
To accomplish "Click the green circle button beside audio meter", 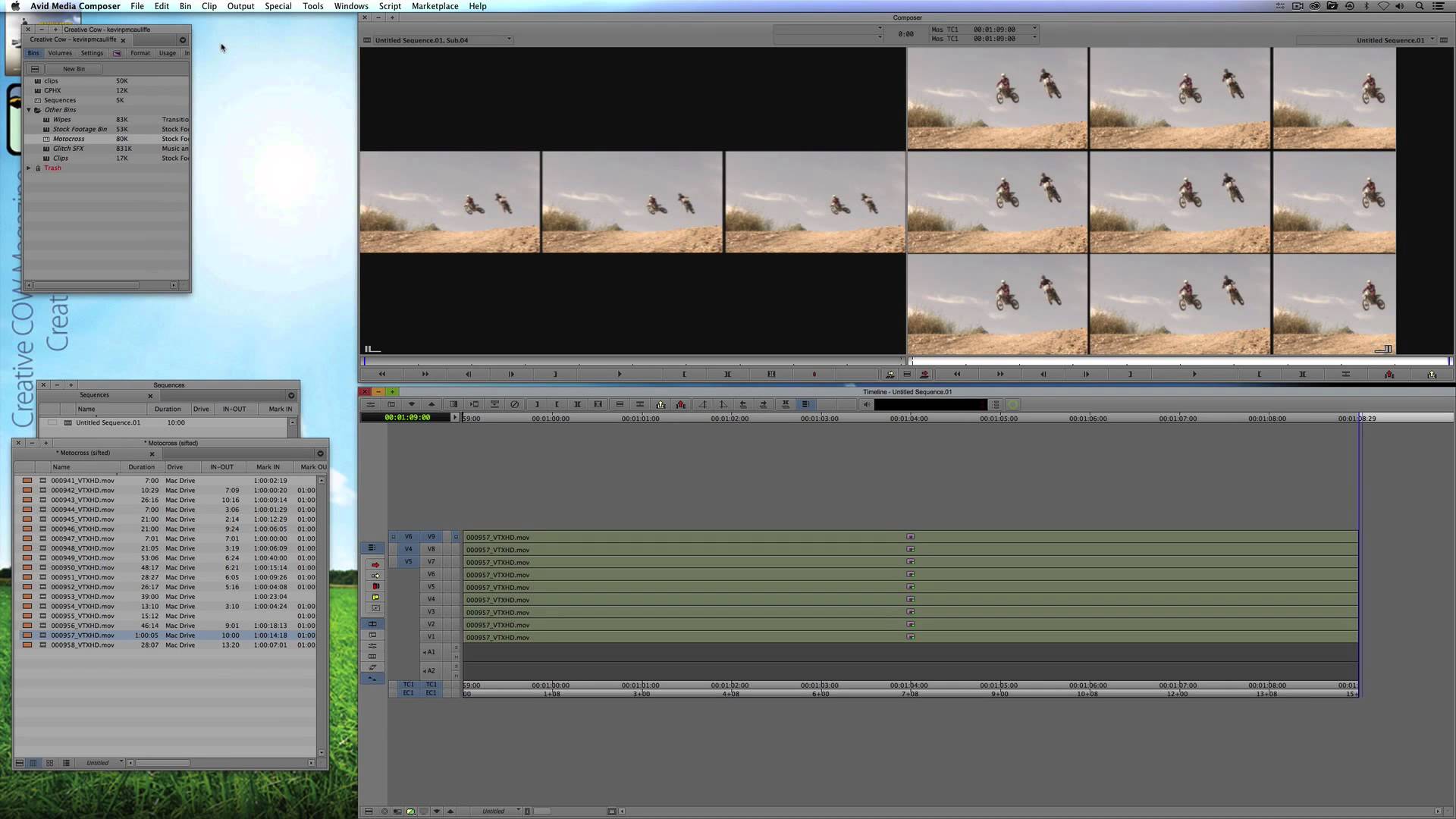I will 1012,404.
